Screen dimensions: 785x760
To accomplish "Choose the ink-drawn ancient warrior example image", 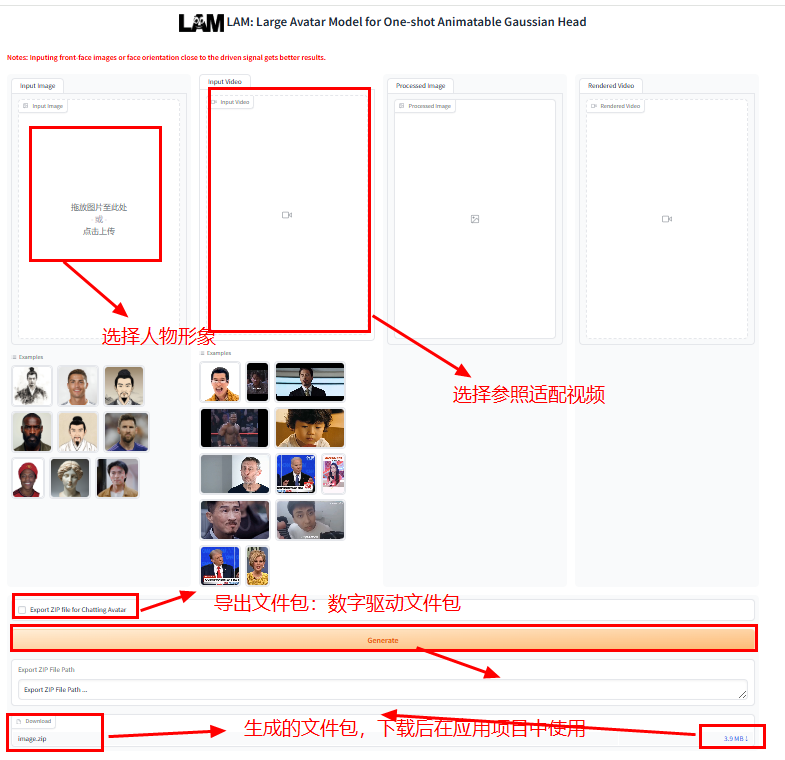I will point(32,385).
